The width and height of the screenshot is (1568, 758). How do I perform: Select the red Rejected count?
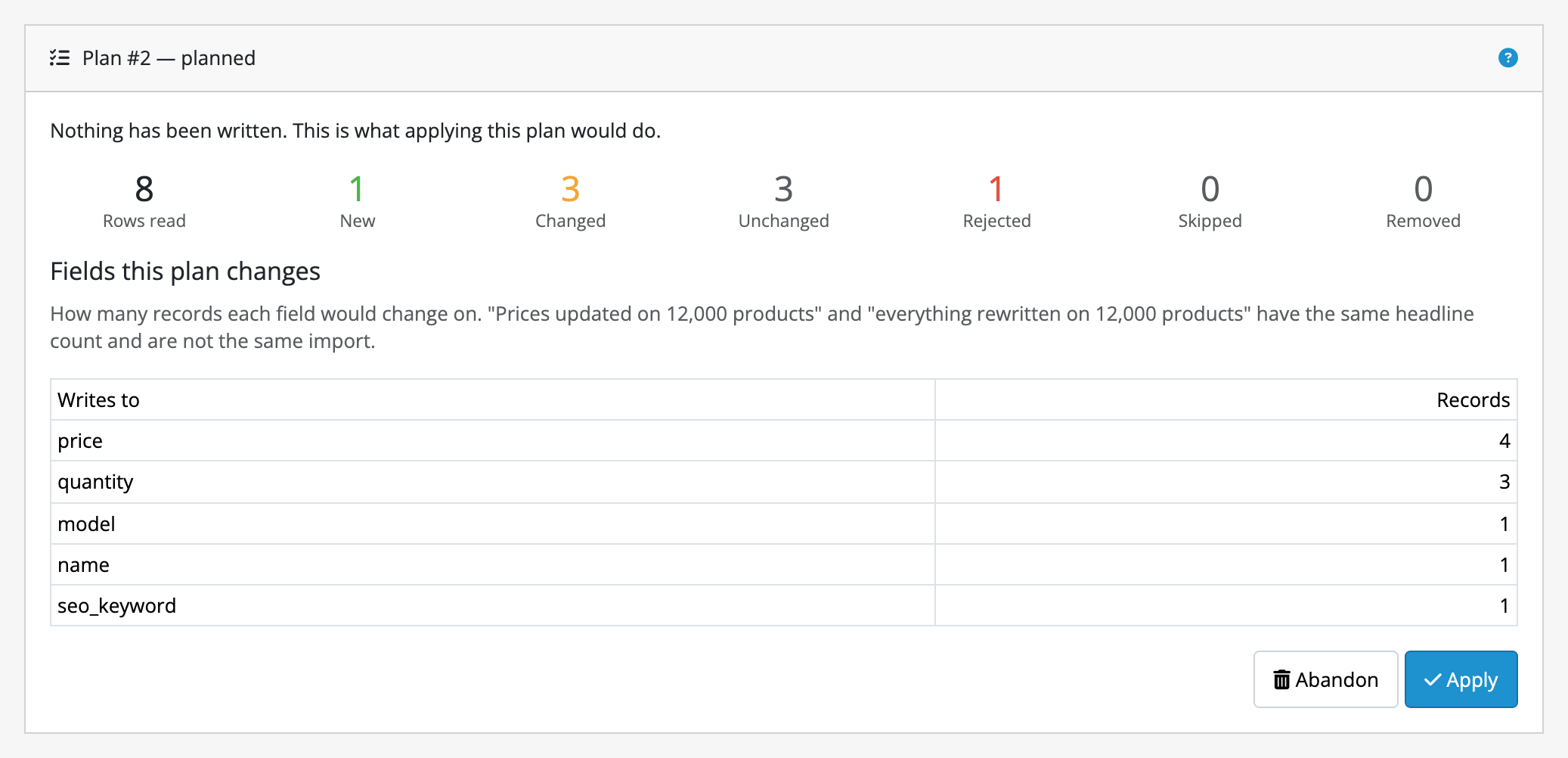tap(996, 189)
